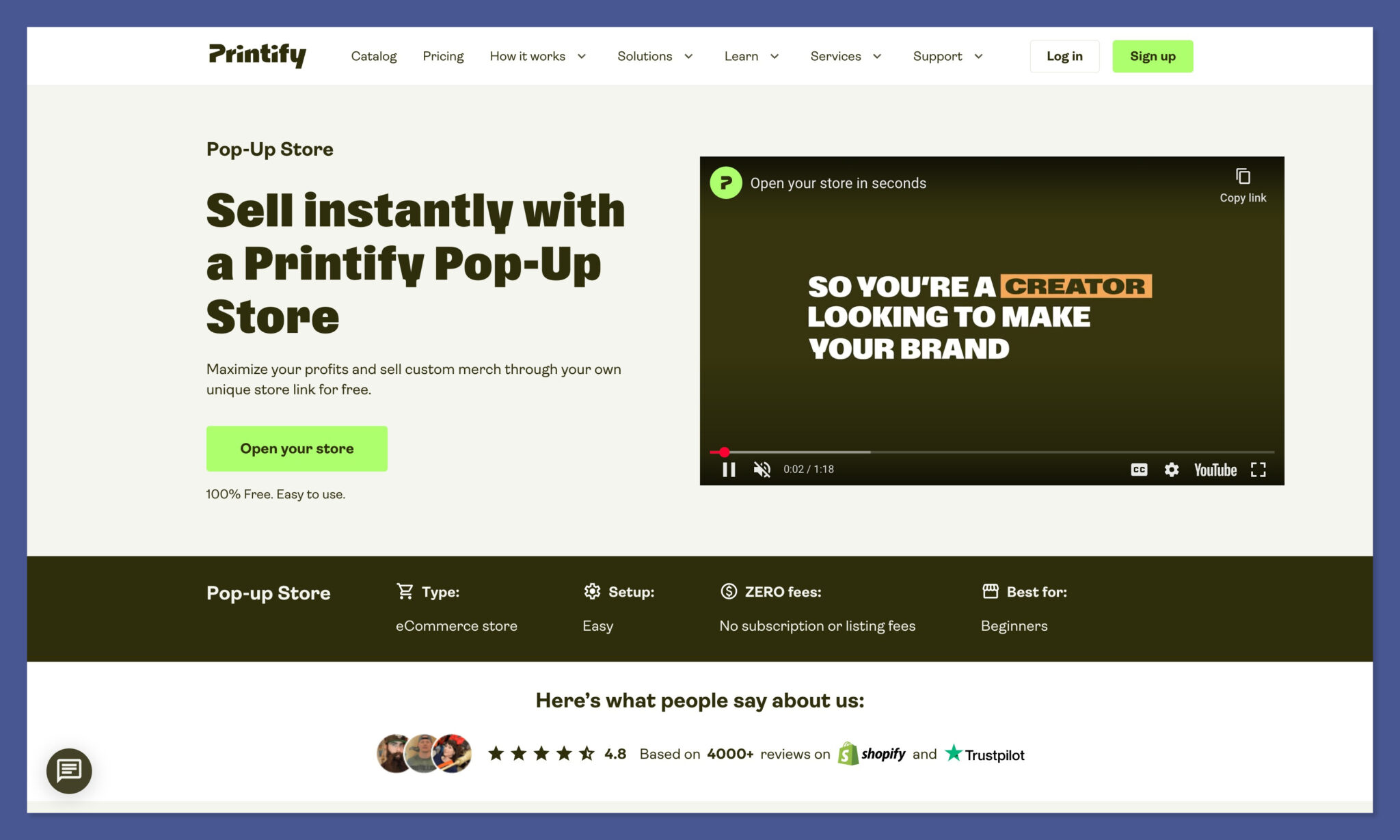1400x840 pixels.
Task: Pause the promotional video
Action: tap(729, 470)
